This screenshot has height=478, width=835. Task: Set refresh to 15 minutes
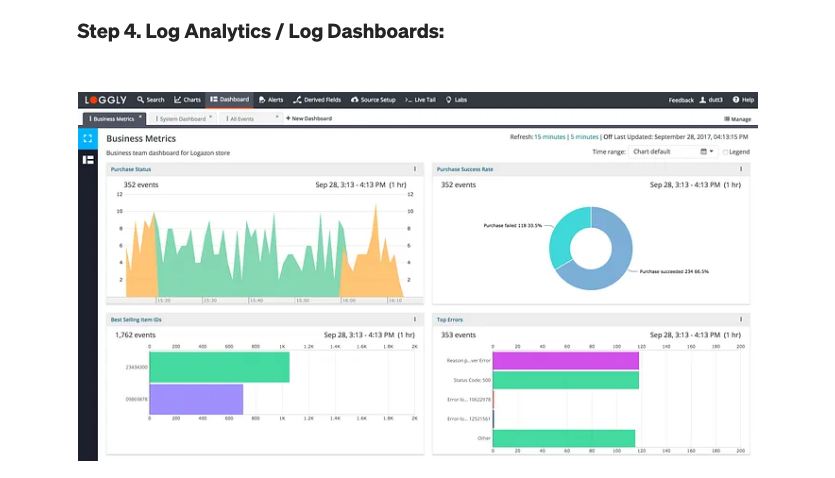[x=550, y=136]
